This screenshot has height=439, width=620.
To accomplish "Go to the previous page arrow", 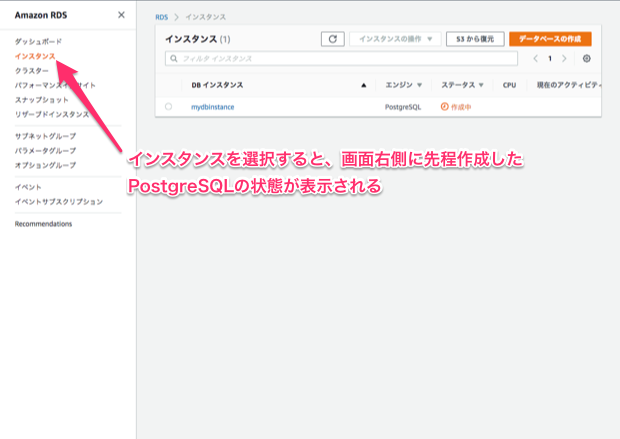I will 535,59.
